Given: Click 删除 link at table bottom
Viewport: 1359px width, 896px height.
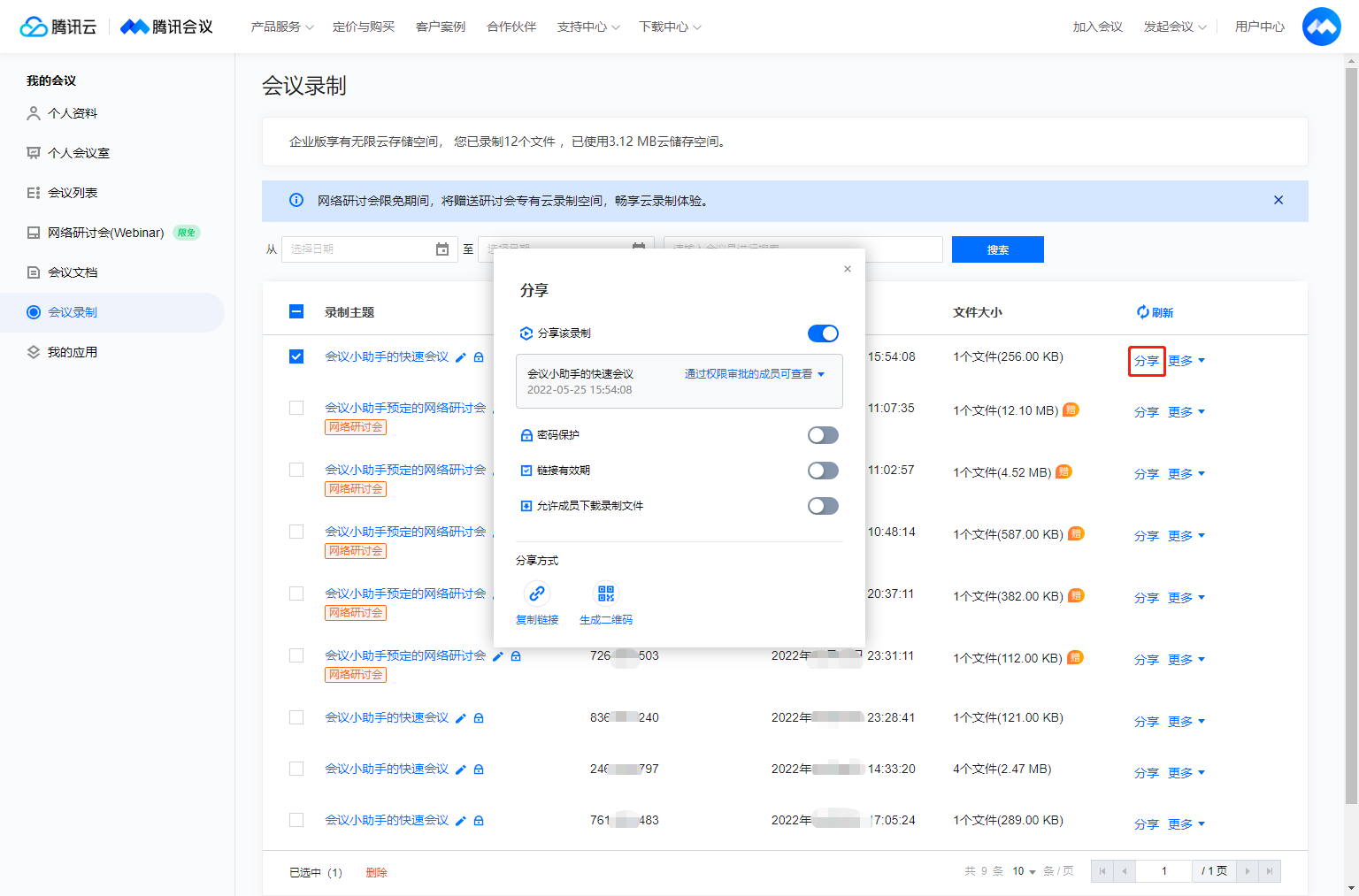Looking at the screenshot, I should point(377,872).
